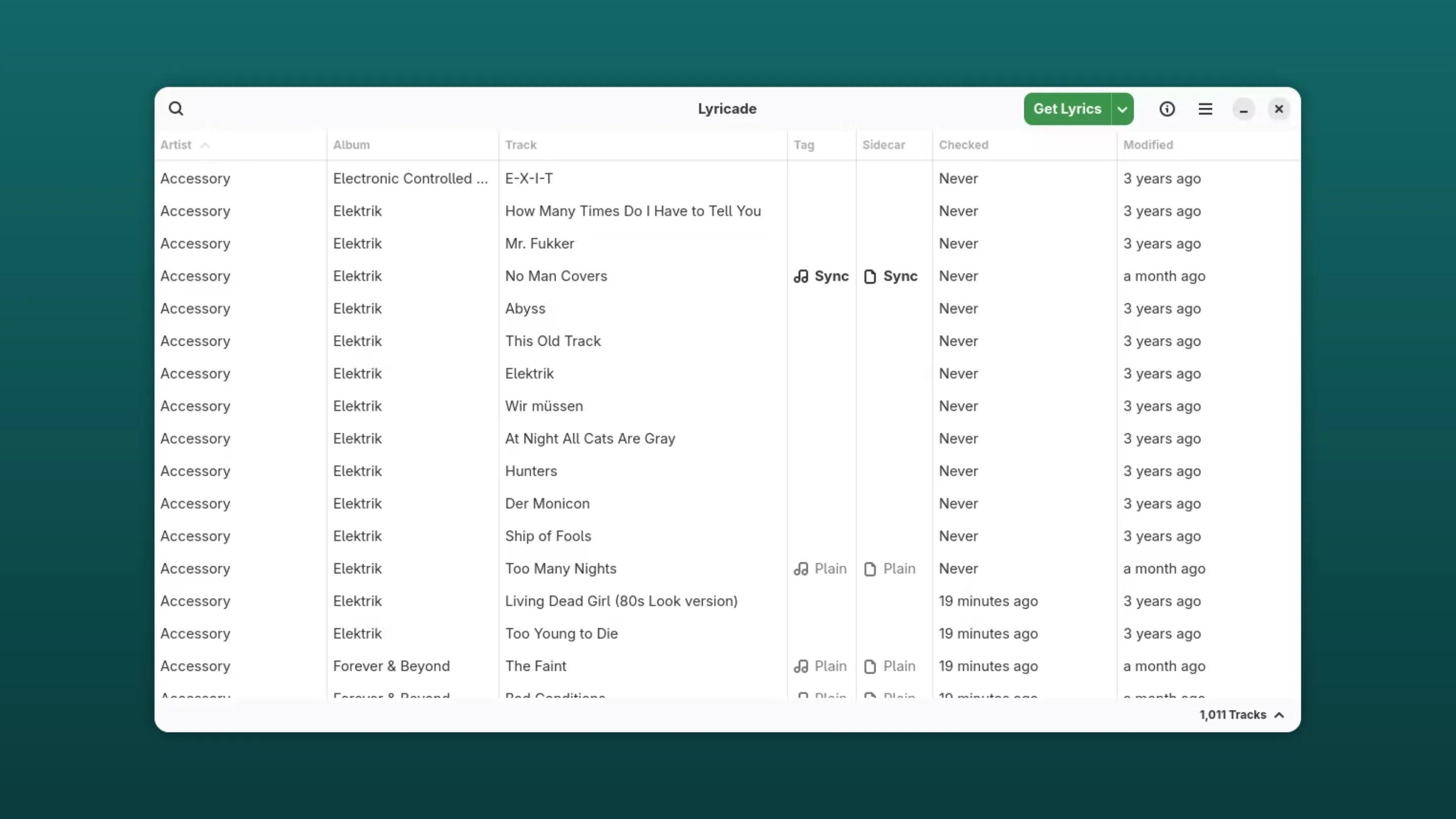Sort by the Checked column header
1456x819 pixels.
click(964, 145)
